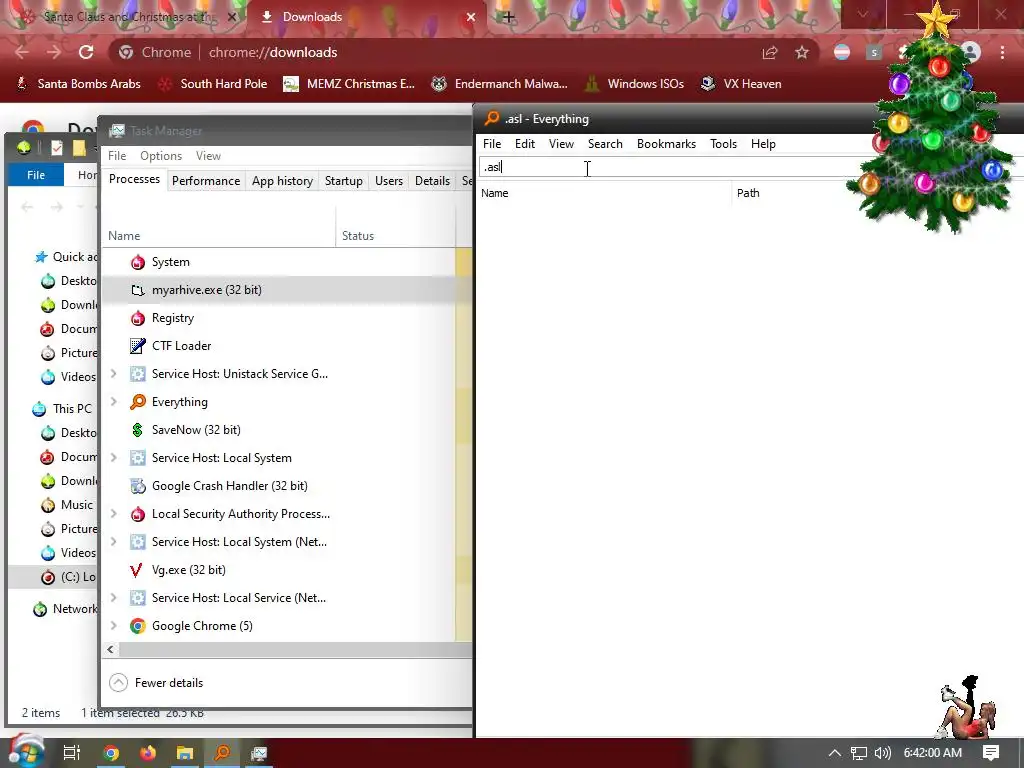Bookmark this page with the star icon
1024x768 pixels.
802,52
